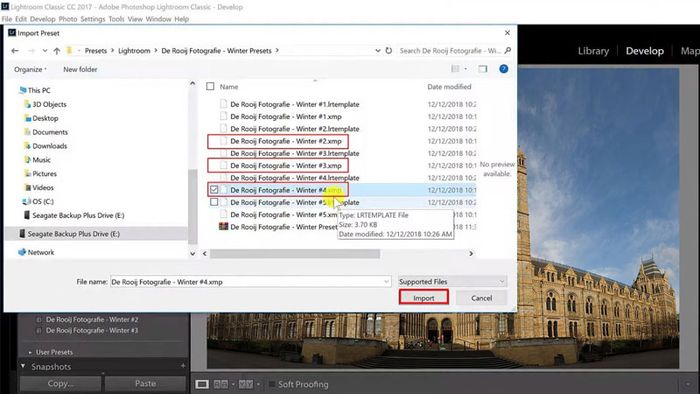
Task: Open the Settings menu
Action: point(93,19)
